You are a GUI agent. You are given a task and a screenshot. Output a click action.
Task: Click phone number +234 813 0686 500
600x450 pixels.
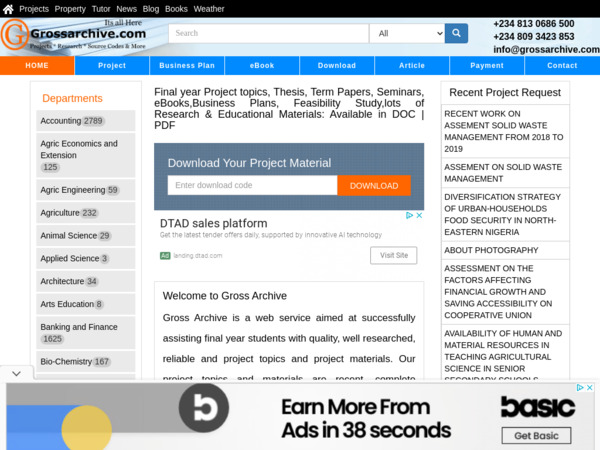(534, 24)
